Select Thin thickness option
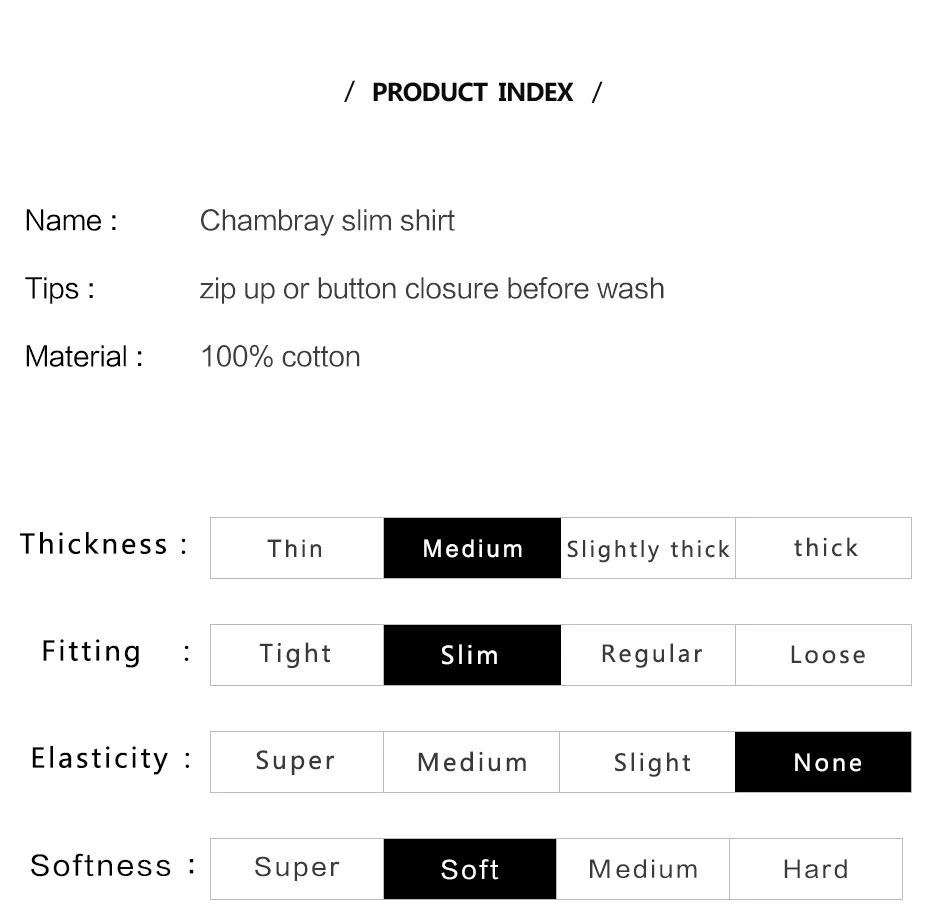Screen dimensions: 930x924 (x=297, y=548)
